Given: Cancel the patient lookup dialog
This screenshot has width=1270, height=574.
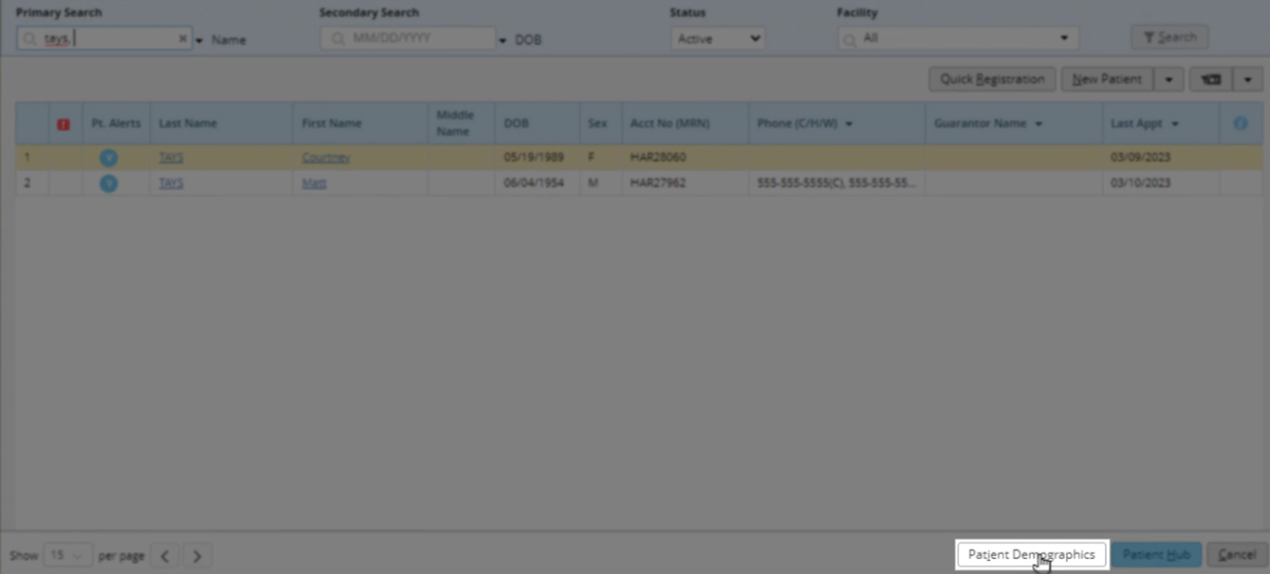Looking at the screenshot, I should coord(1237,555).
